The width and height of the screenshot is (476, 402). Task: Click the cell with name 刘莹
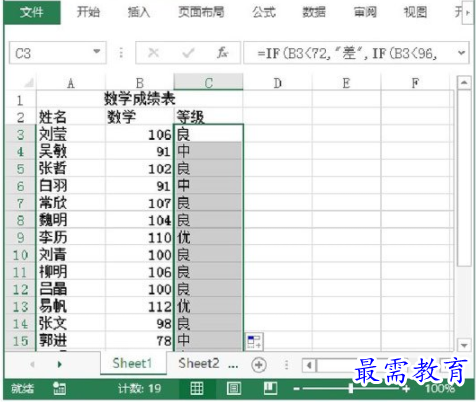pos(71,134)
